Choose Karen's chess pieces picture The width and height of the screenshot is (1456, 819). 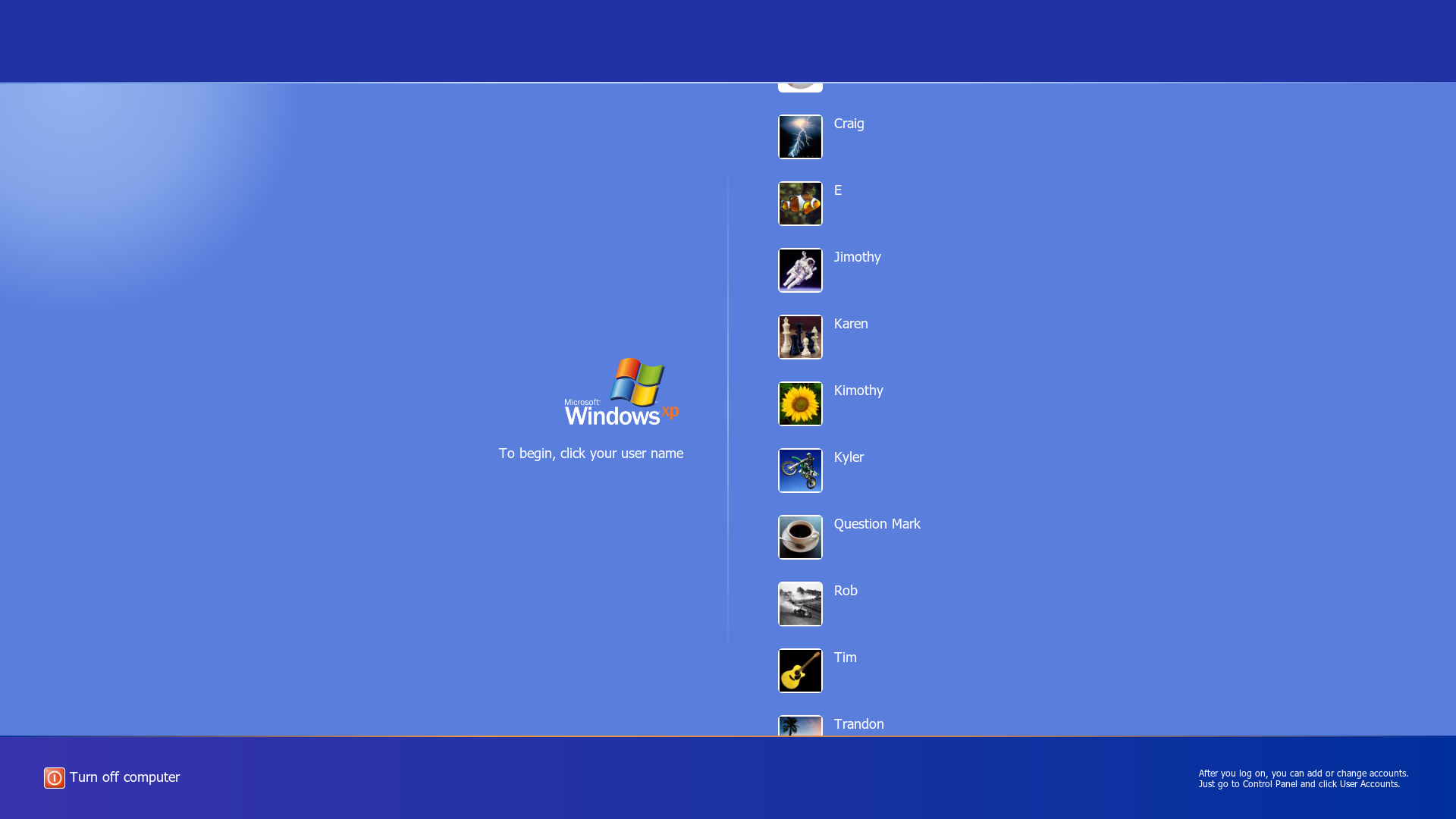800,337
